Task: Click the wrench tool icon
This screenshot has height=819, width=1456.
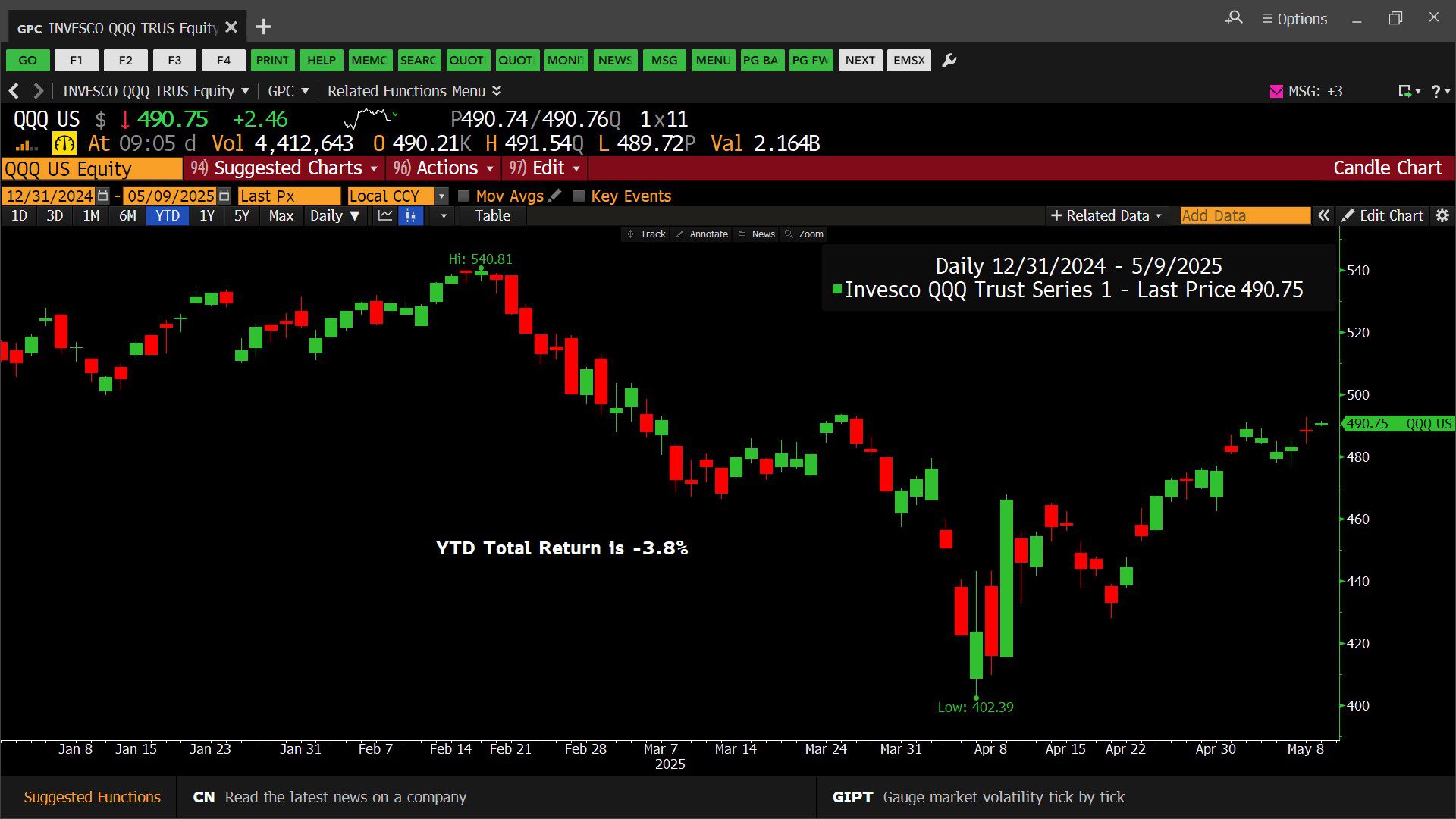Action: pos(949,61)
